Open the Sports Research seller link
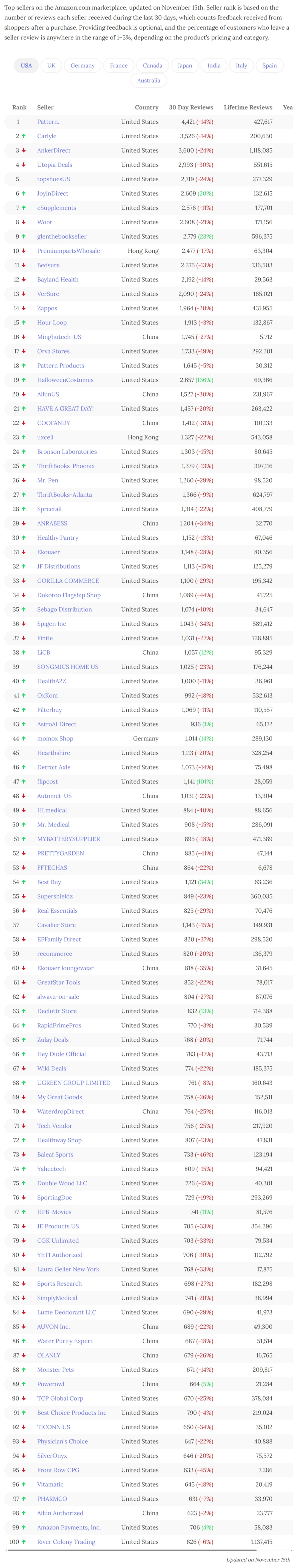 [60, 1284]
